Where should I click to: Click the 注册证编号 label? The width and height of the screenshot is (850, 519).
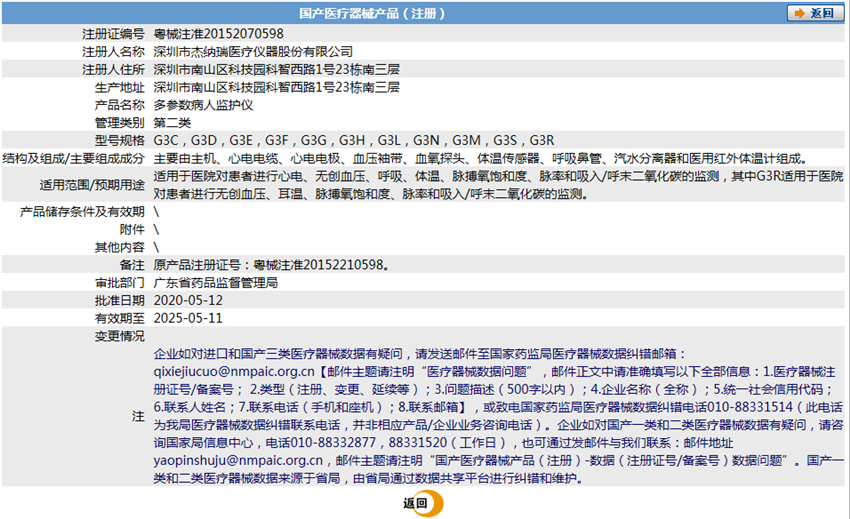coord(113,34)
